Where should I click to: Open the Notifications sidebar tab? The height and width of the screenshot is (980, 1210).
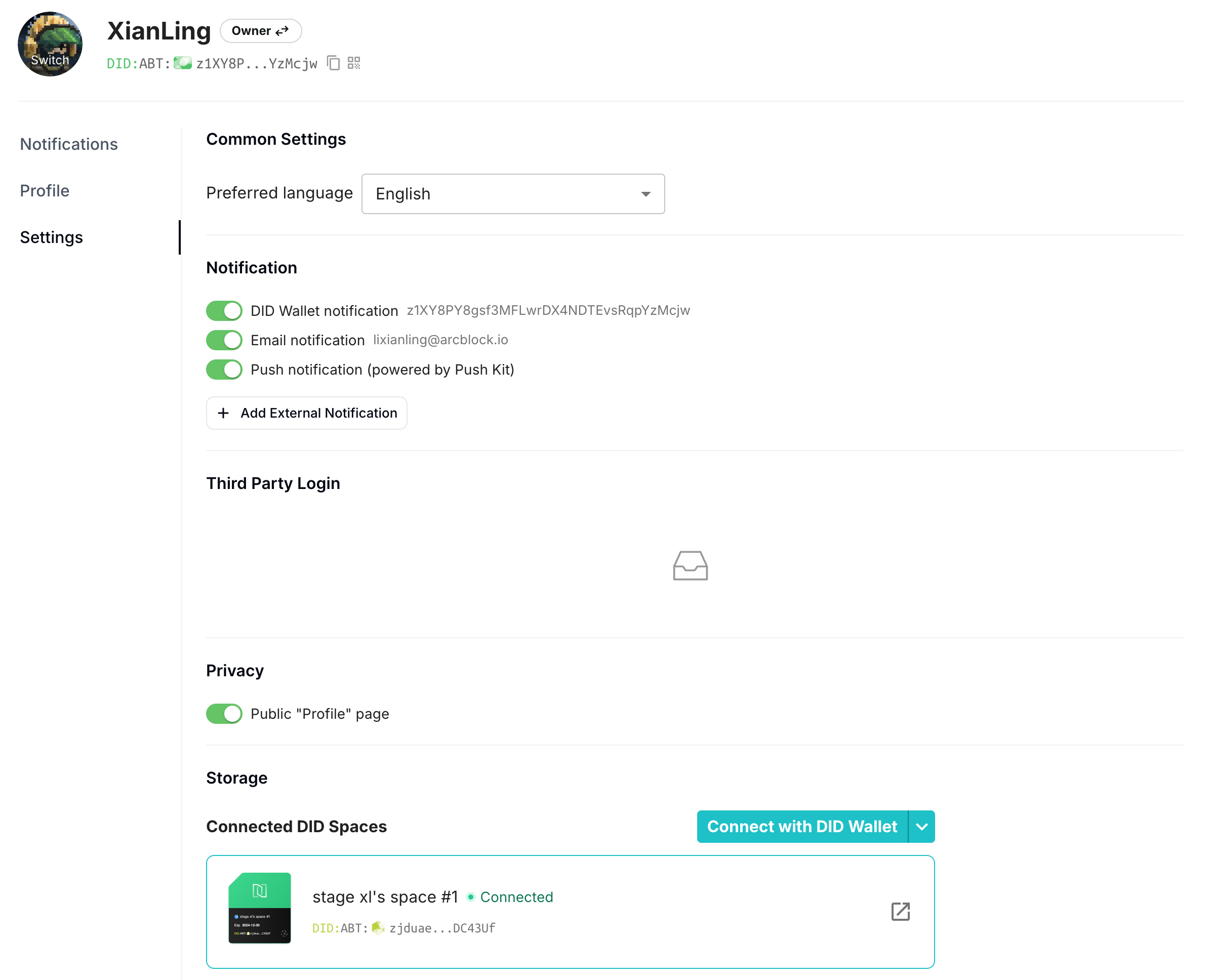pos(69,144)
